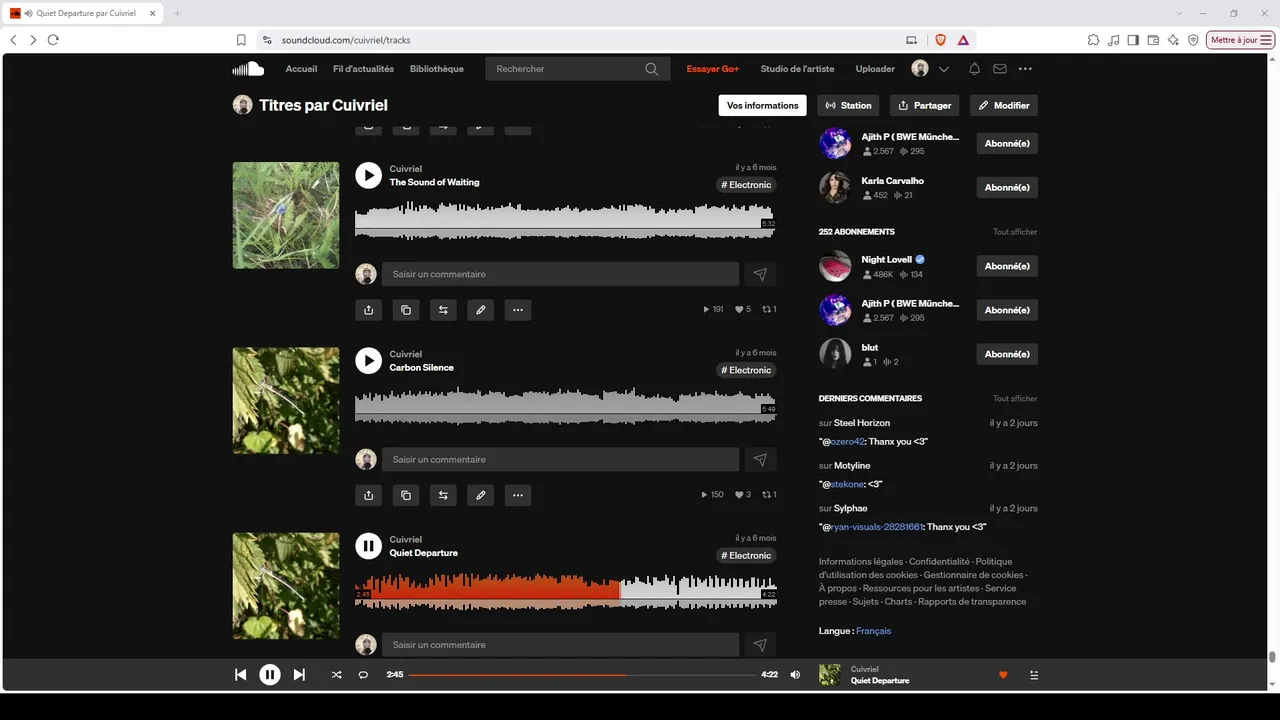Open the top navigation more menu

point(1025,69)
